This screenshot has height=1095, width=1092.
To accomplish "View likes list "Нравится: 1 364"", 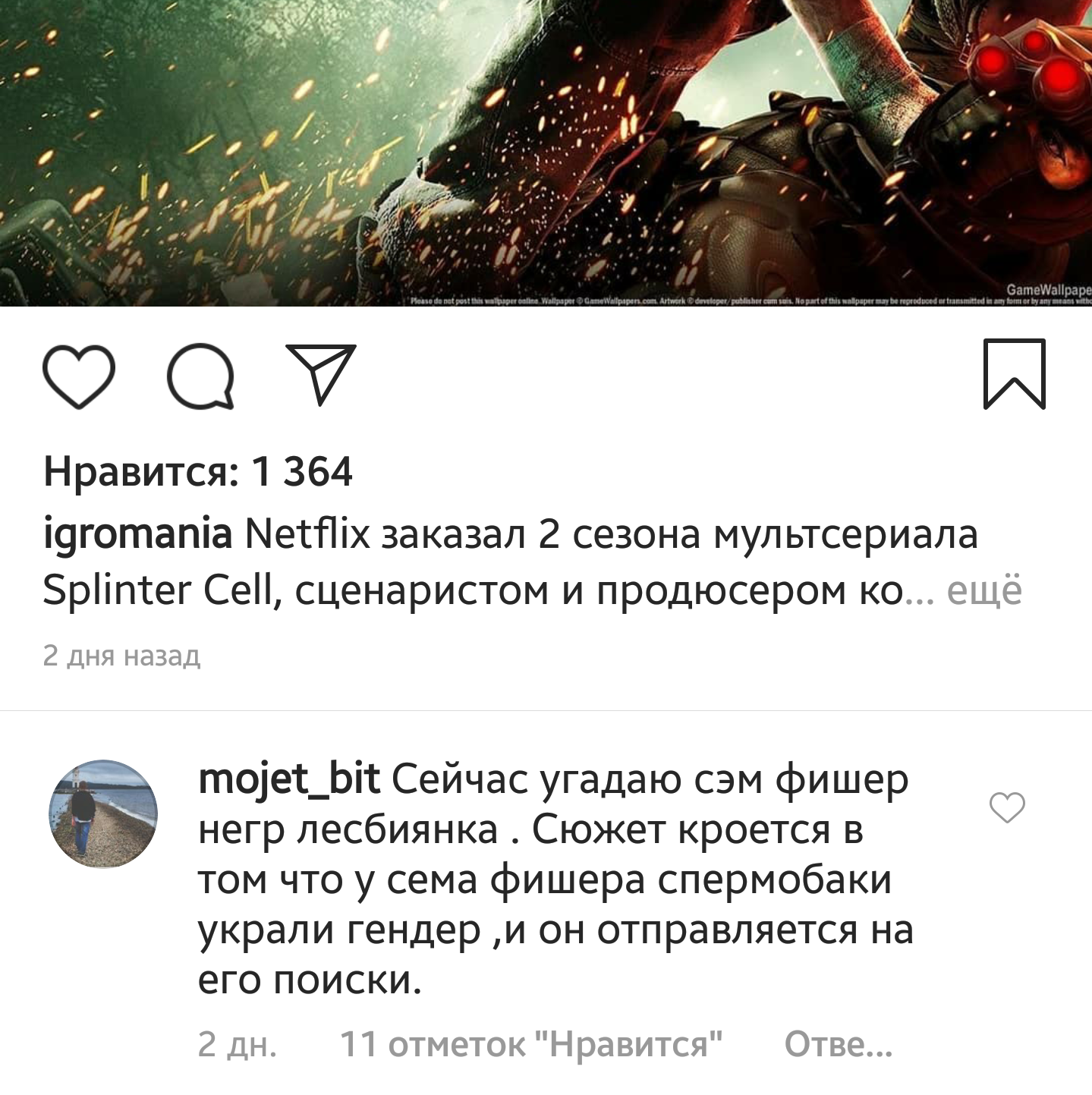I will coord(198,471).
